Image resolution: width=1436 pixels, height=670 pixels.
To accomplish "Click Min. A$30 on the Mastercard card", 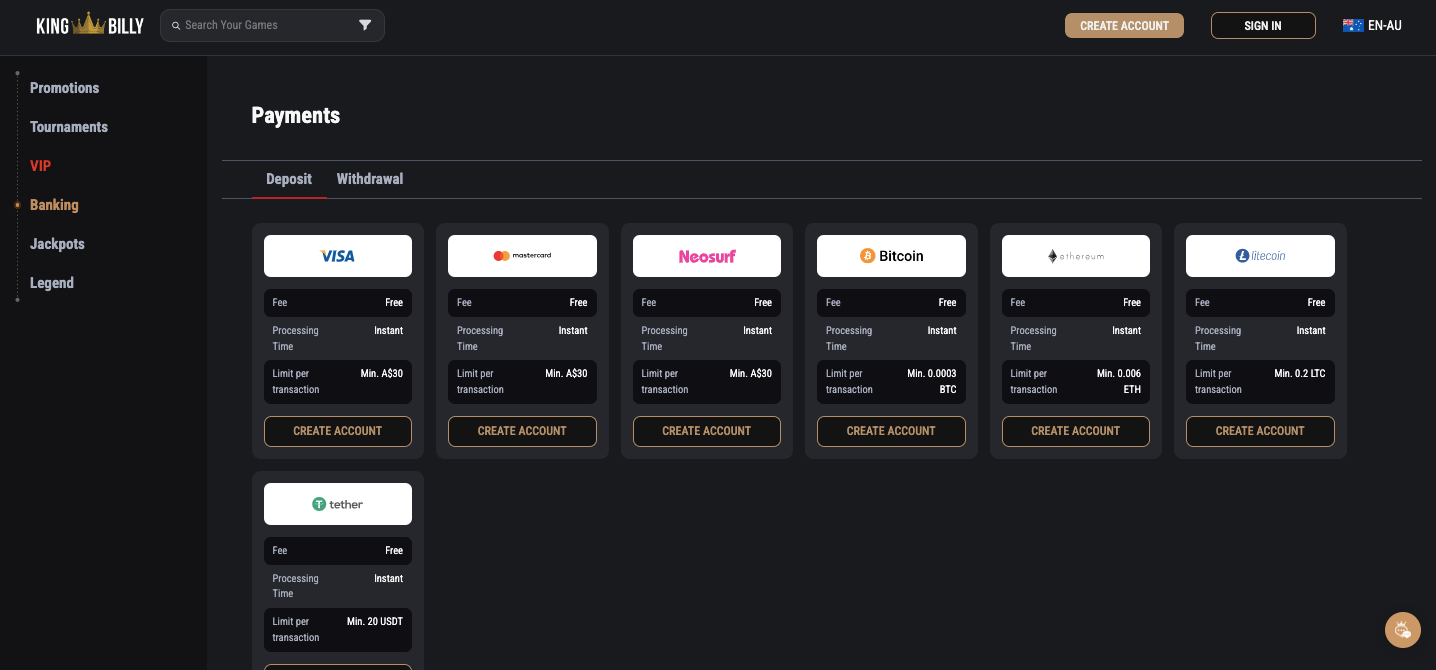I will pyautogui.click(x=566, y=373).
